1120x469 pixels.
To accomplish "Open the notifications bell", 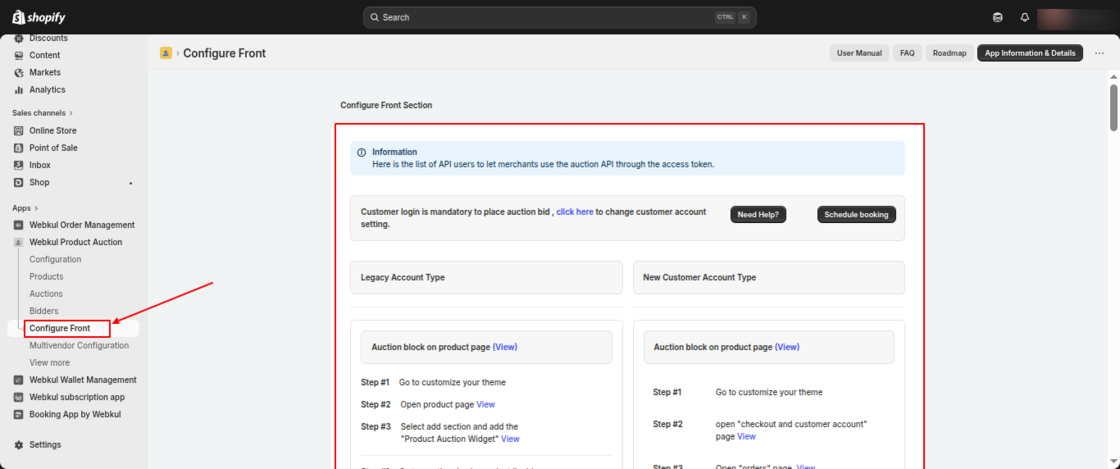I will pyautogui.click(x=1025, y=17).
